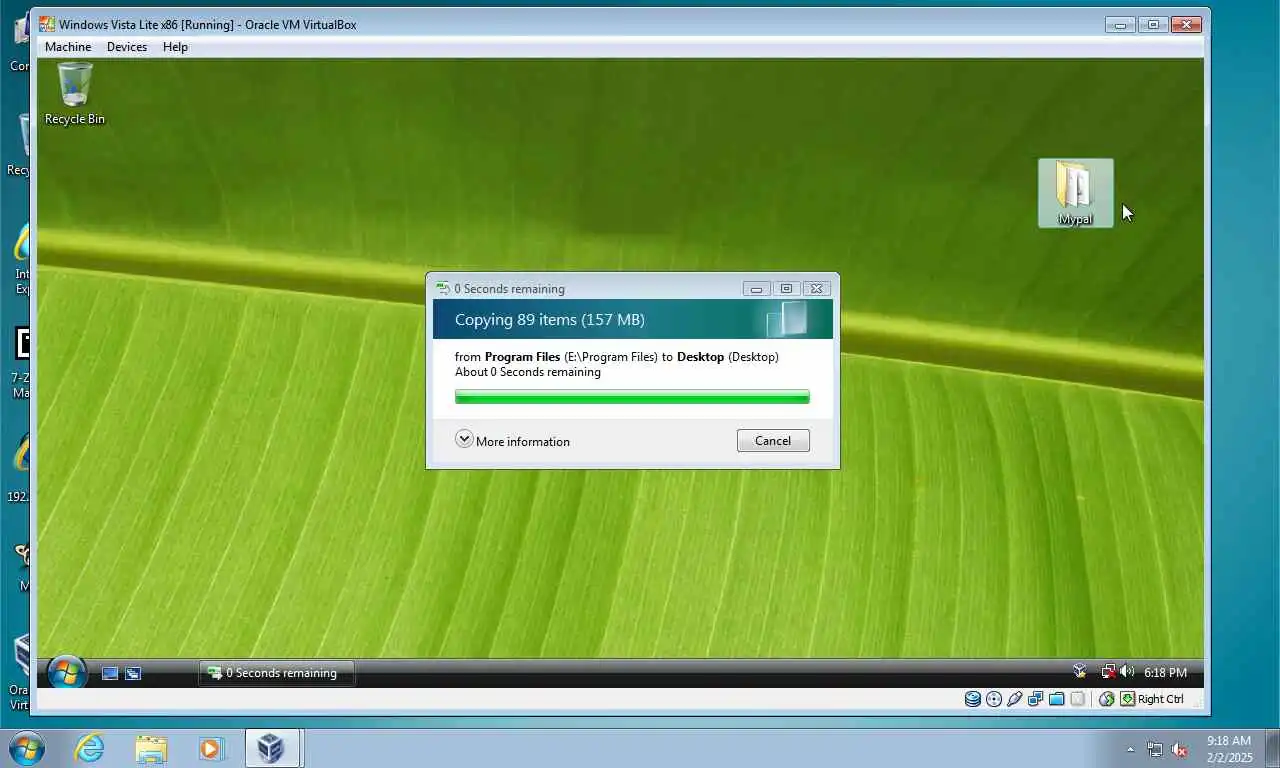This screenshot has height=768, width=1280.
Task: Close the copy progress dialog
Action: [x=816, y=288]
